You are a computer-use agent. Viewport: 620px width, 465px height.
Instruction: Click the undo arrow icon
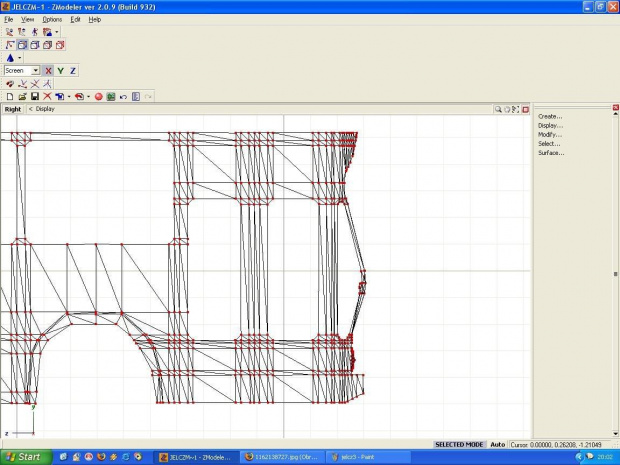point(123,96)
